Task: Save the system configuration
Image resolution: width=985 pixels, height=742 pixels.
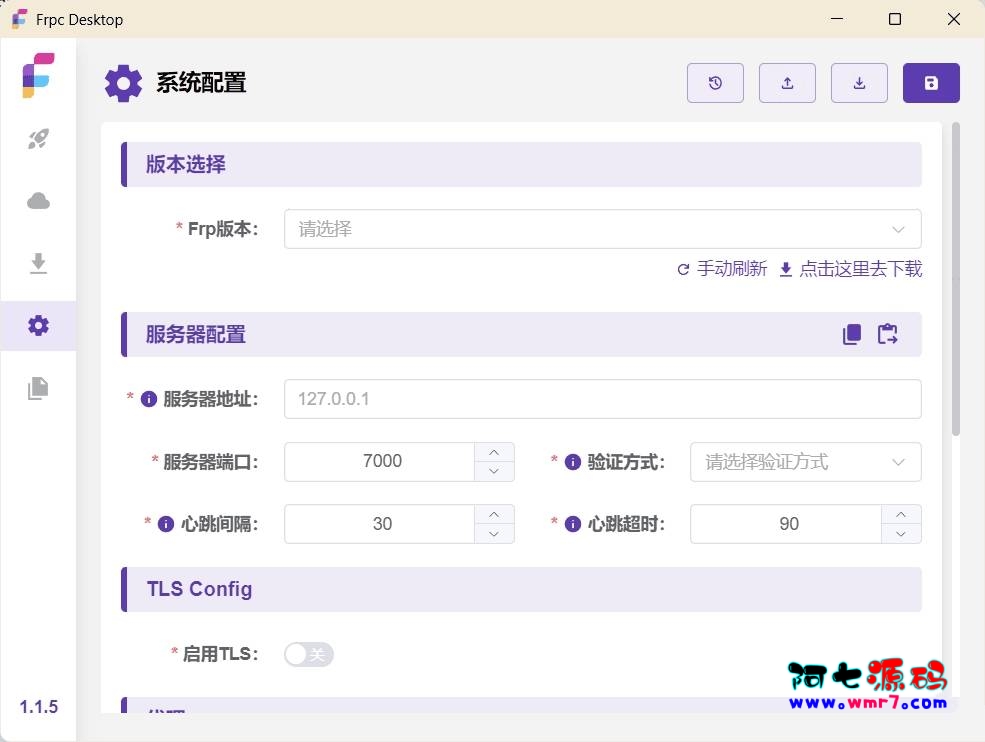Action: (931, 83)
